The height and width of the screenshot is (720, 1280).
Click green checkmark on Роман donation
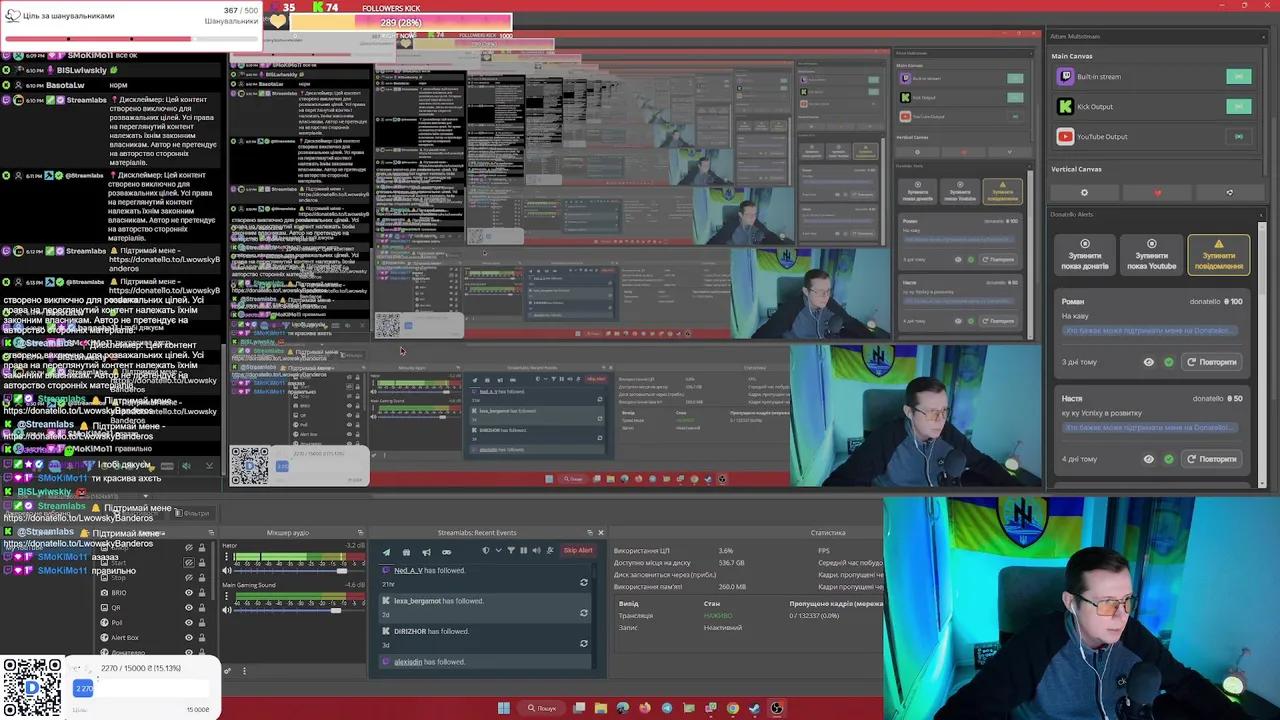click(1168, 362)
